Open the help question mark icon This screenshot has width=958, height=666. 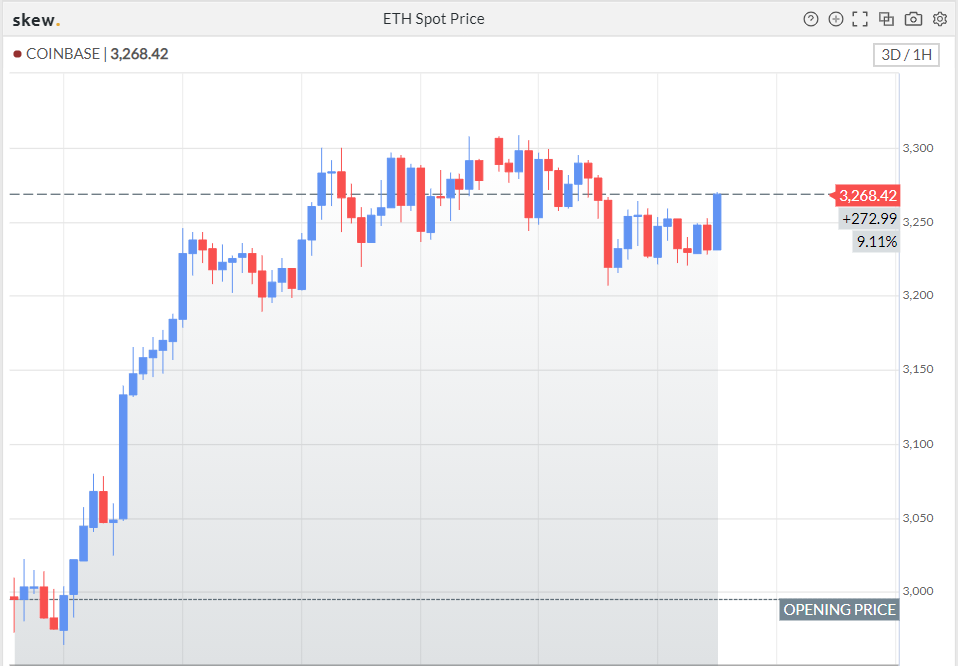coord(811,20)
